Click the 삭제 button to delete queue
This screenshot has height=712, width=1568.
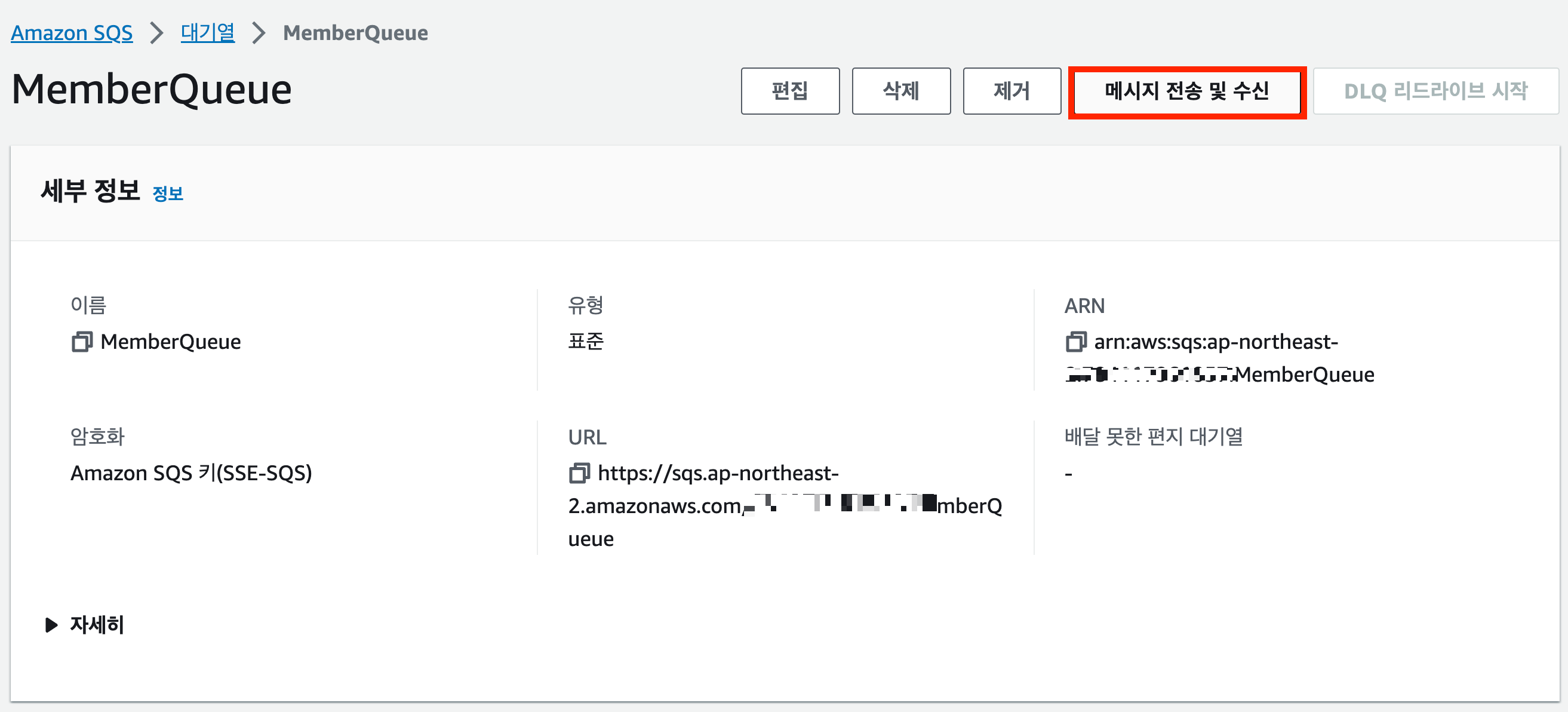click(x=900, y=91)
